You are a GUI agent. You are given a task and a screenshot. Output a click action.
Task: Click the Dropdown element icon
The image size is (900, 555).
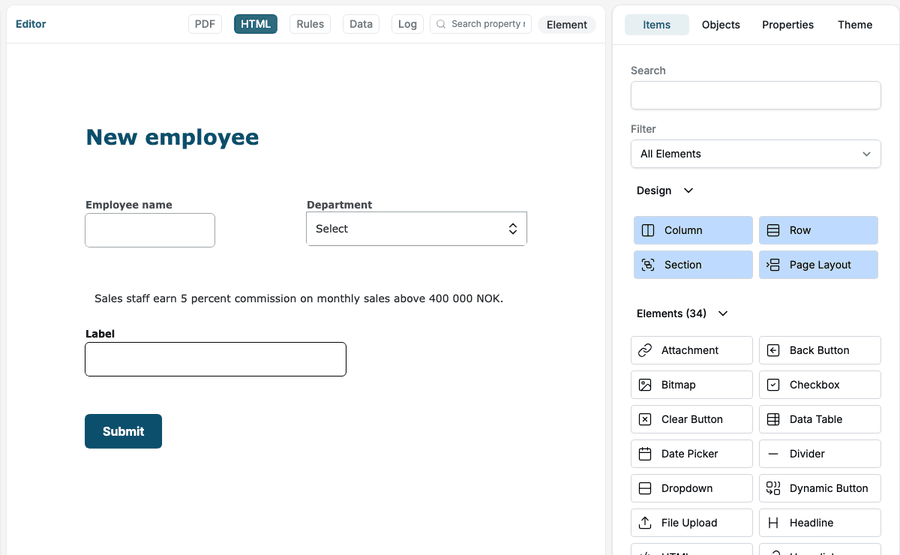(x=645, y=488)
